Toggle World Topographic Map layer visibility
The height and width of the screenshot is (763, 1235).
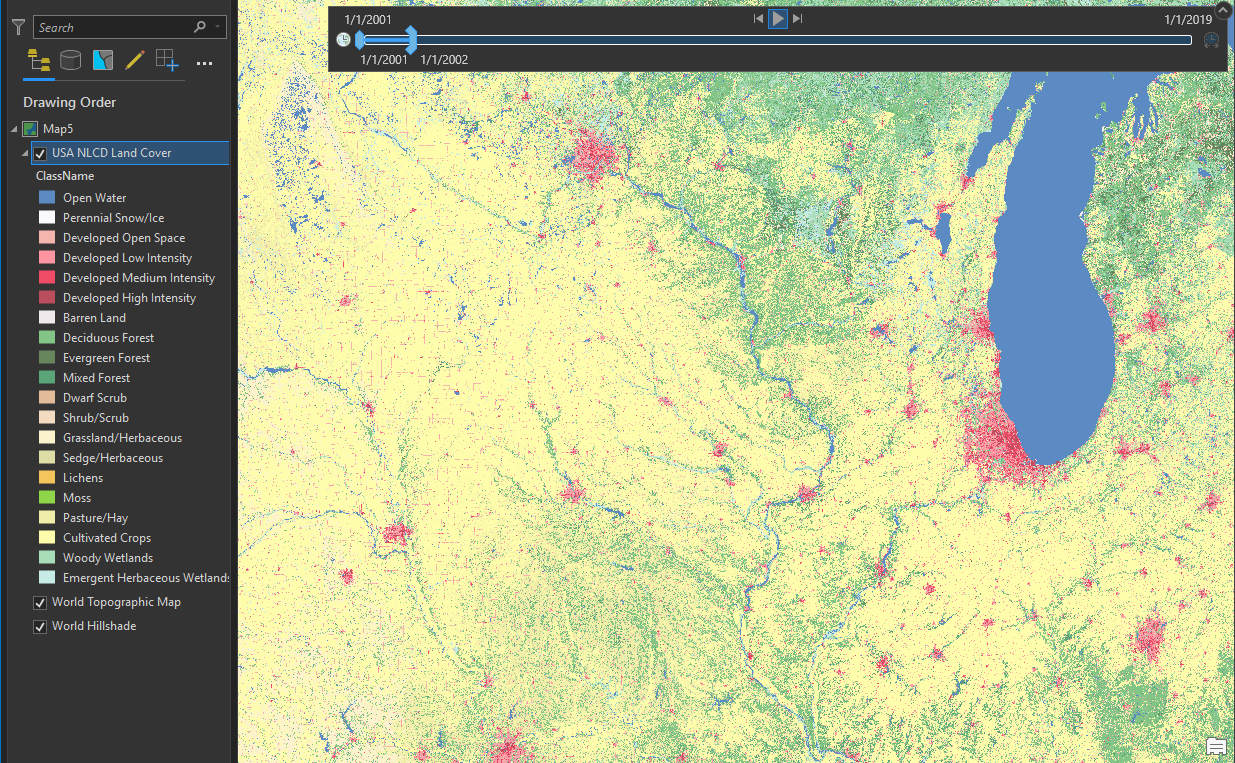pyautogui.click(x=40, y=603)
